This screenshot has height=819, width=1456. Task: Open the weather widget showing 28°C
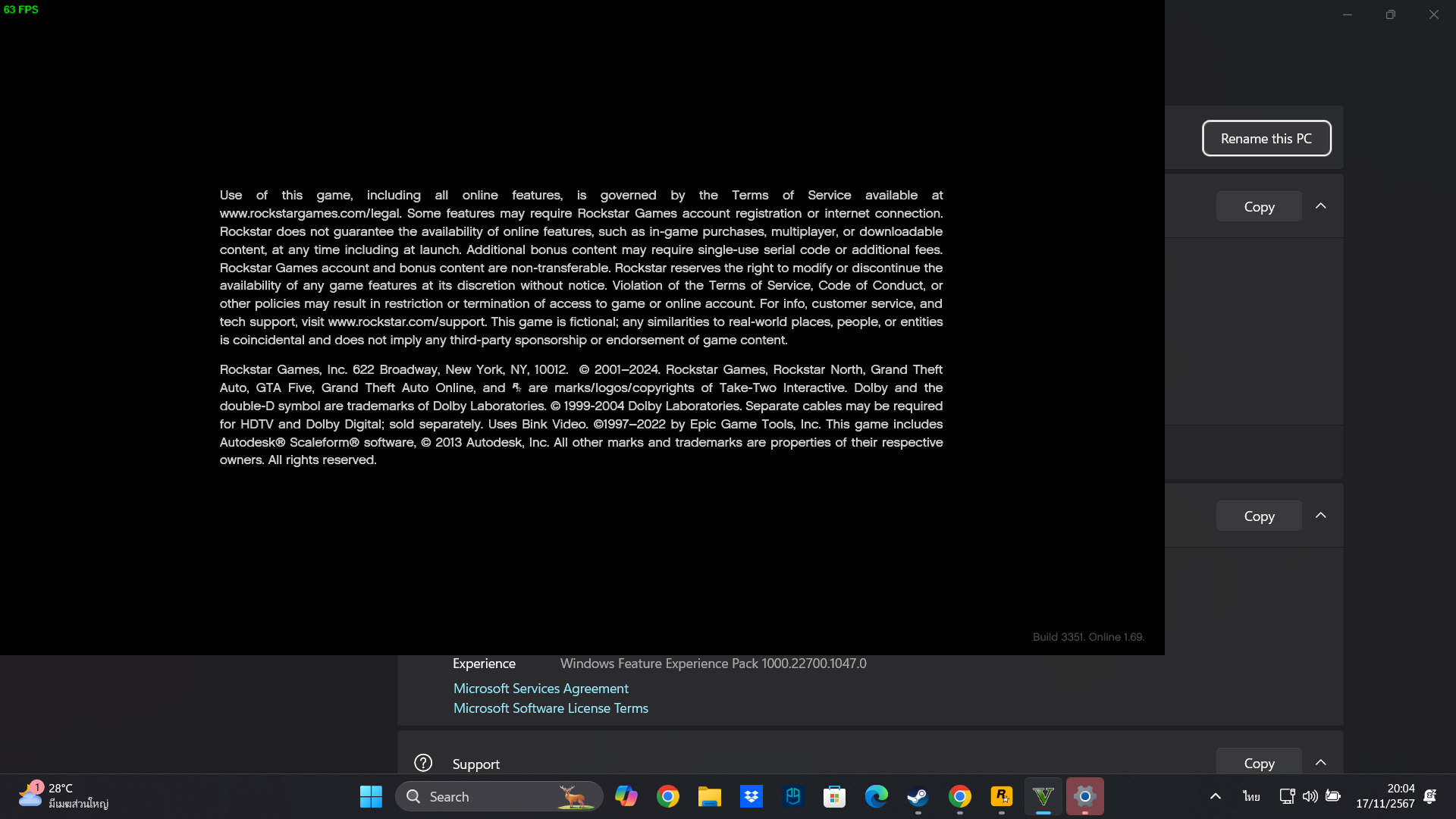[x=64, y=796]
